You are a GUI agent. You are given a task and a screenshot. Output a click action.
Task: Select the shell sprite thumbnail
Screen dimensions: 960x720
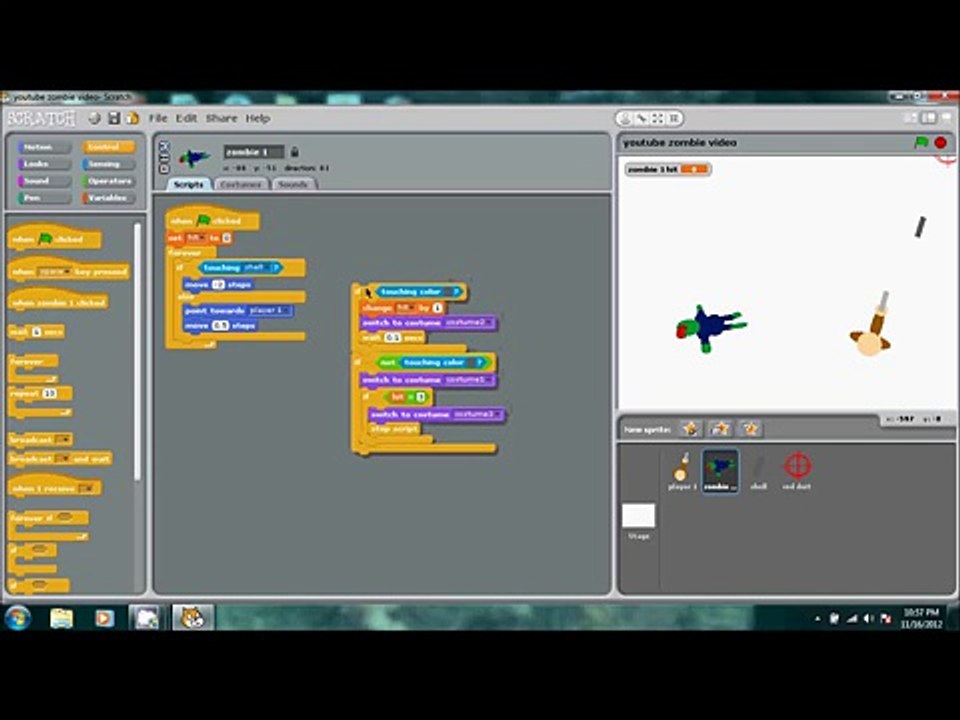click(x=759, y=471)
